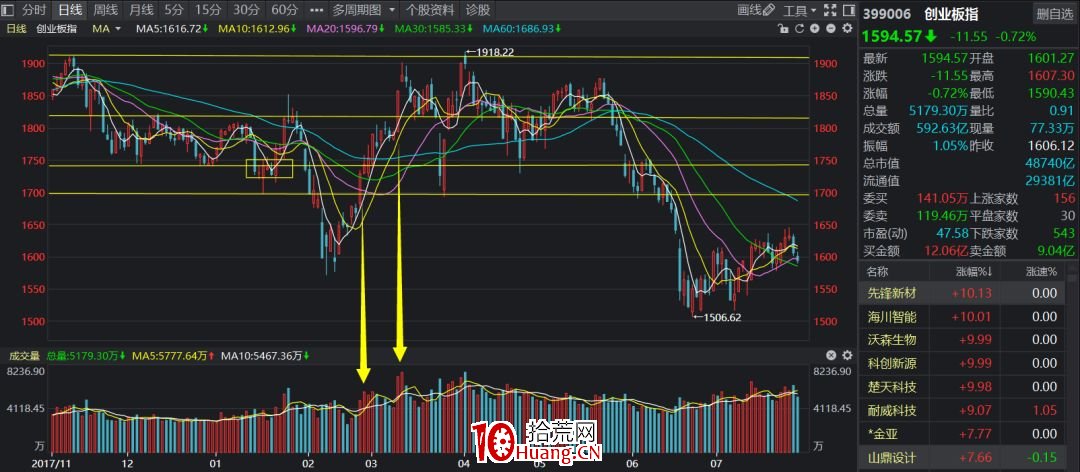Switch to 15分 minute chart
Viewport: 1080px width, 472px height.
pos(207,10)
